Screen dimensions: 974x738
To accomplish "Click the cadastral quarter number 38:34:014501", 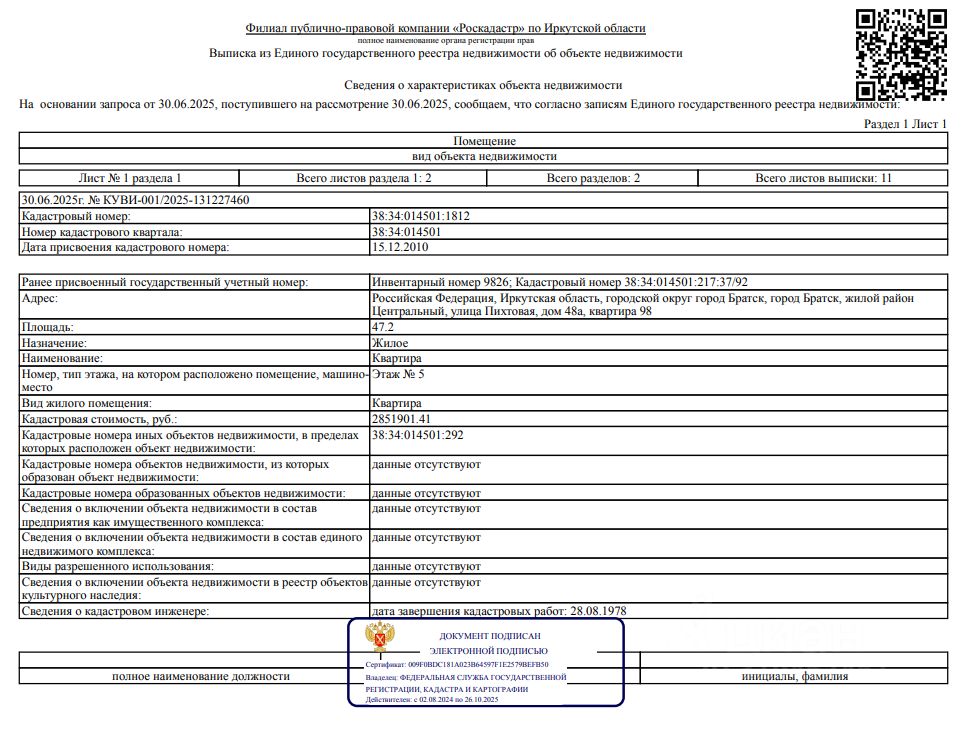I will pos(406,232).
